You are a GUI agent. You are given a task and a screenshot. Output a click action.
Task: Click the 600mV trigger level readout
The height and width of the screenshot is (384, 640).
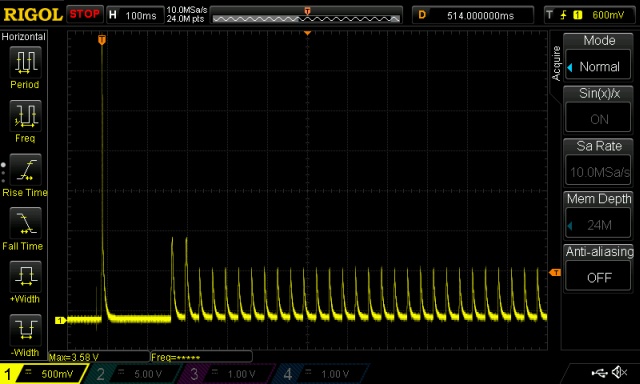[x=608, y=16]
